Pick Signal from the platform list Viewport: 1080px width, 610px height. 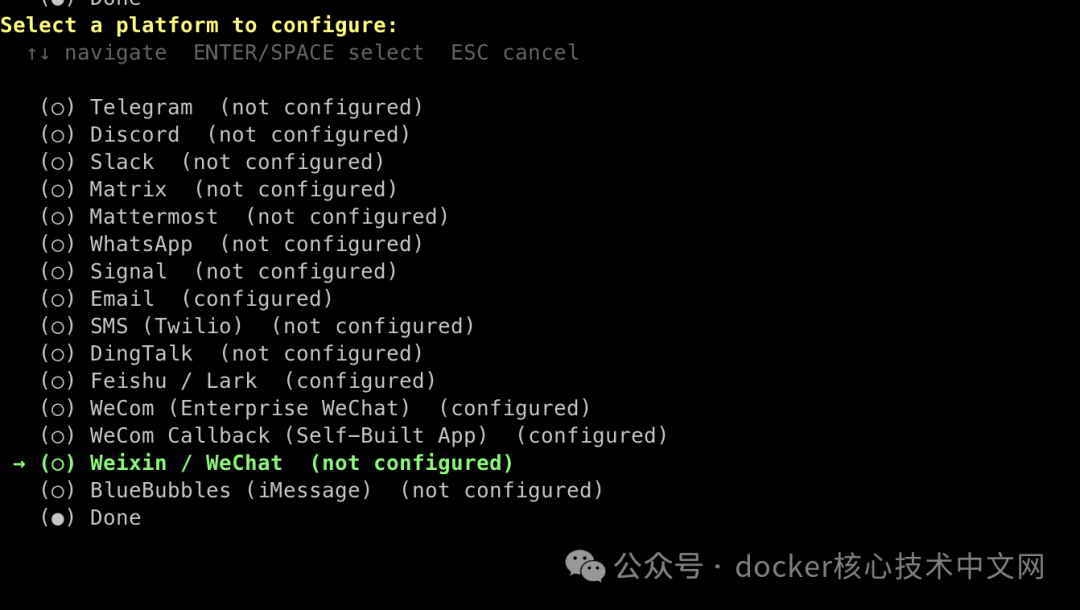128,271
